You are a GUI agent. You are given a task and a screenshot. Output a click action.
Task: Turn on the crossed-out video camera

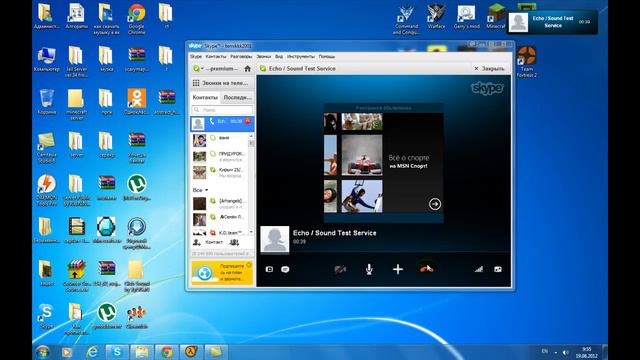(340, 269)
